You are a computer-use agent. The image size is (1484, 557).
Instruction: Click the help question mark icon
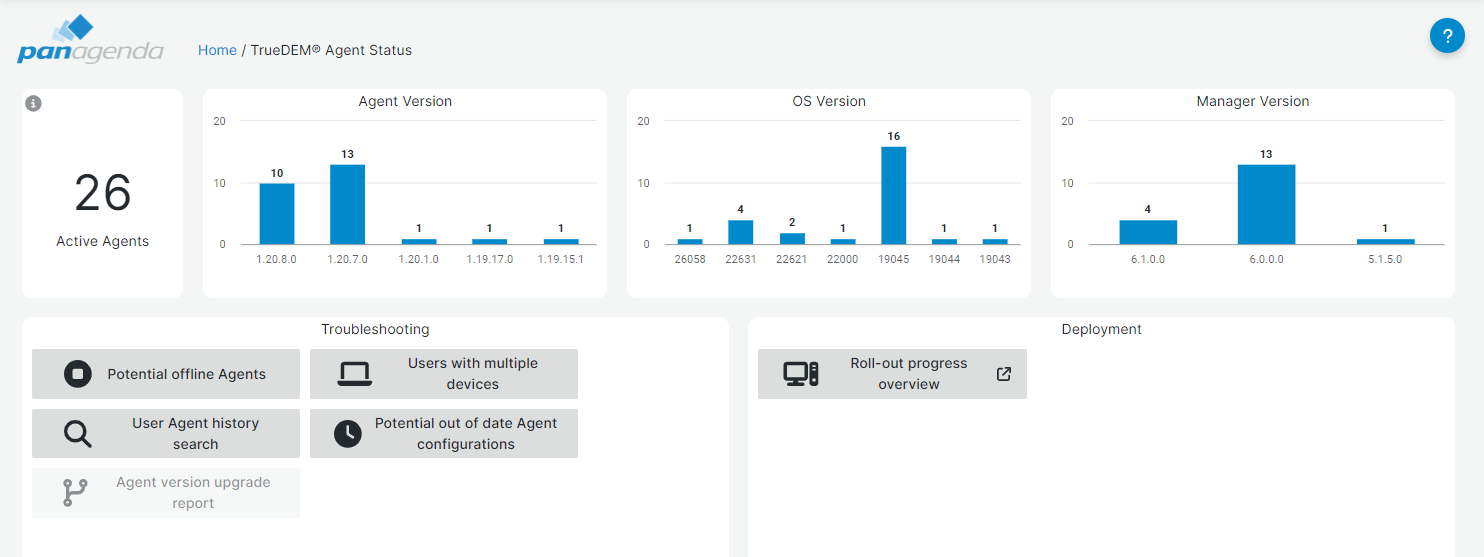(x=1447, y=36)
